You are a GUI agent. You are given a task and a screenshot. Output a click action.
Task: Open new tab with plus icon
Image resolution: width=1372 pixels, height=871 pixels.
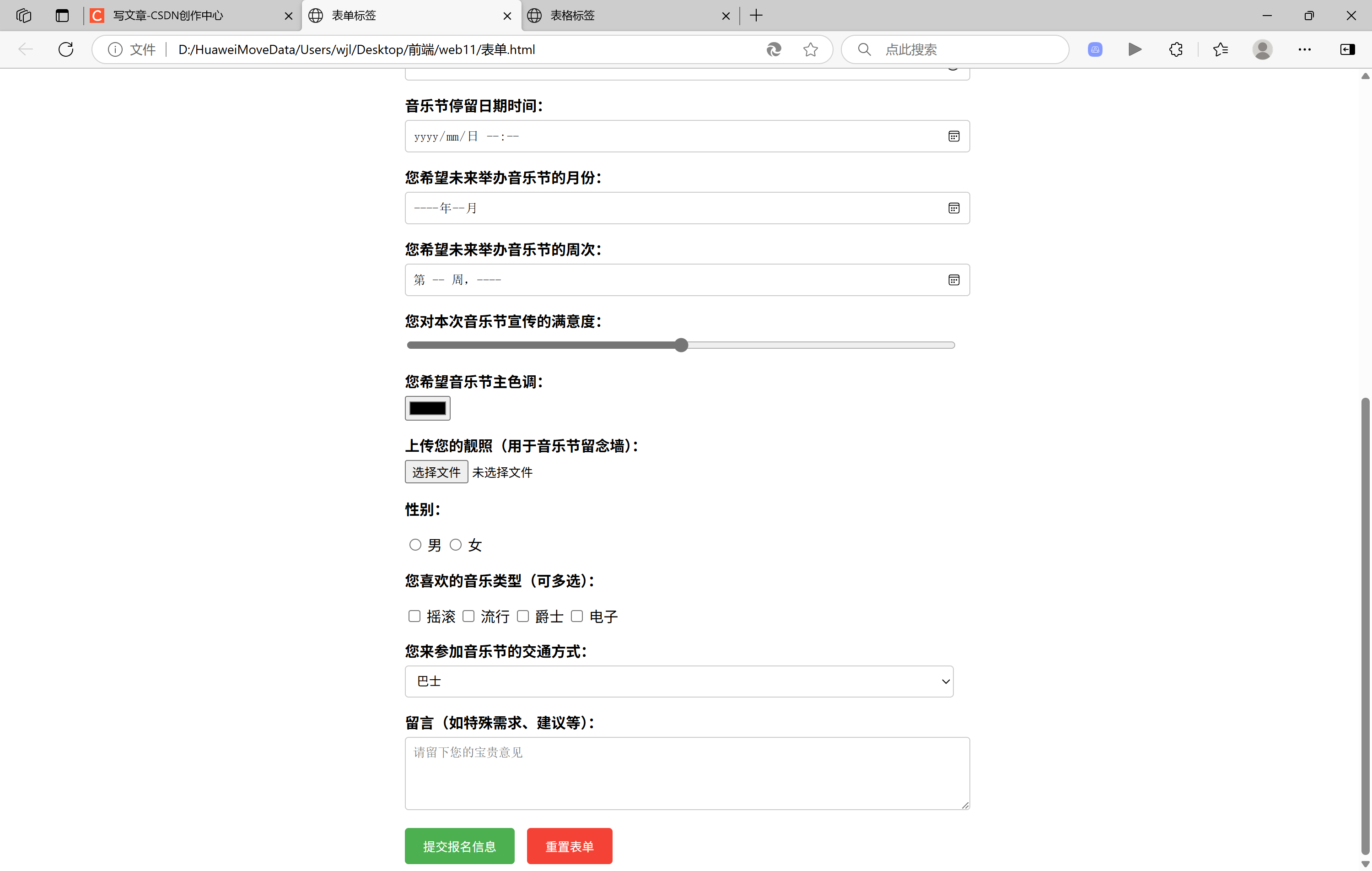[x=756, y=16]
